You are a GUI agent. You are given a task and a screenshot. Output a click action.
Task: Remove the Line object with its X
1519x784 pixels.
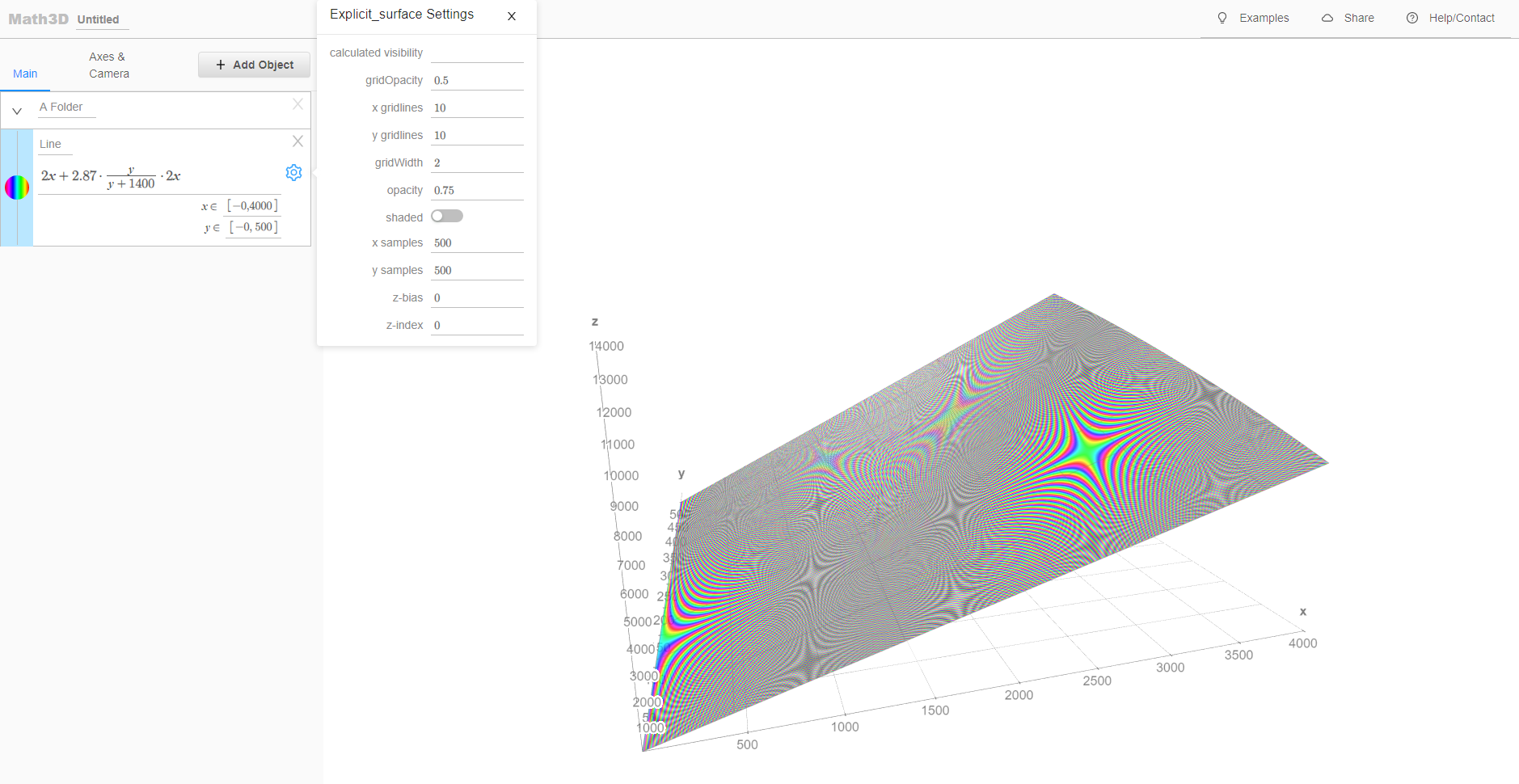coord(297,141)
